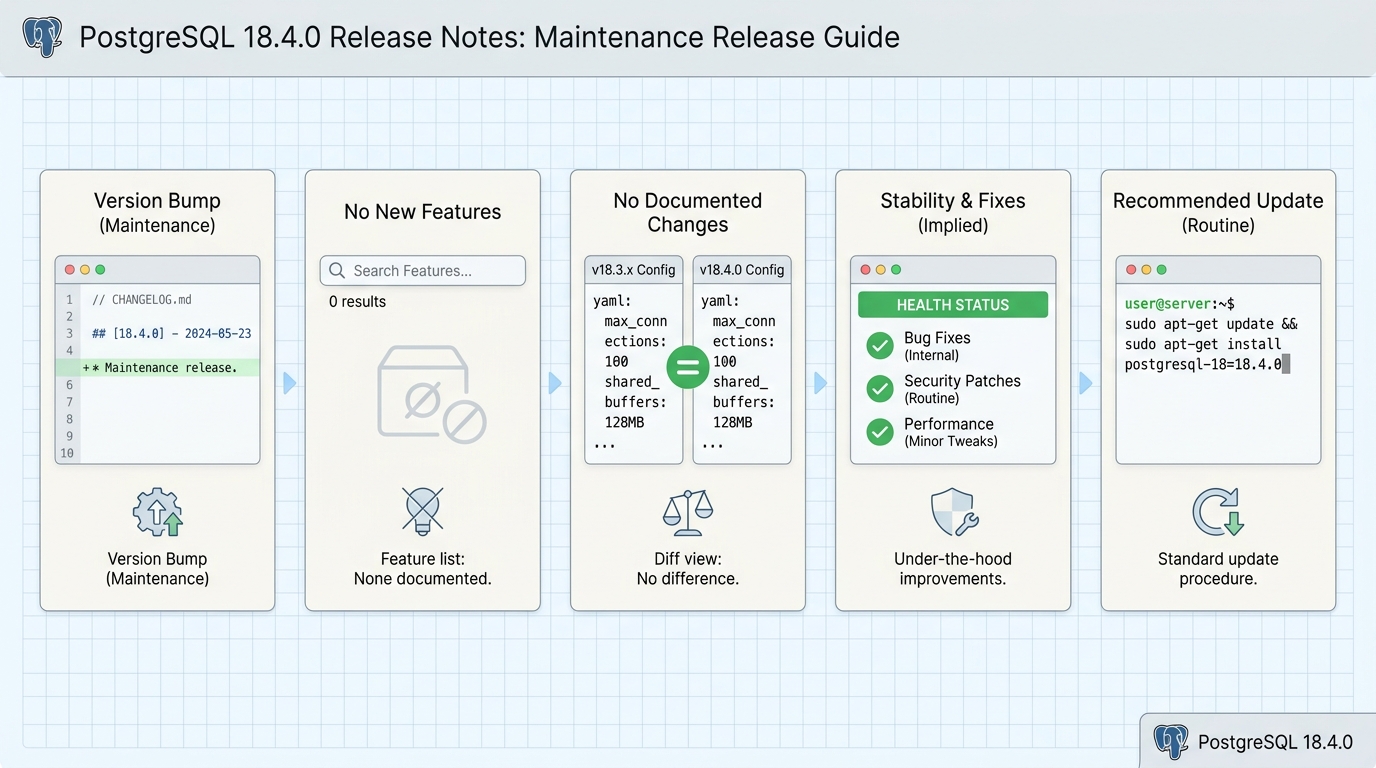This screenshot has height=768, width=1376.
Task: Click 'Diff view: No difference.' caption
Action: point(688,569)
